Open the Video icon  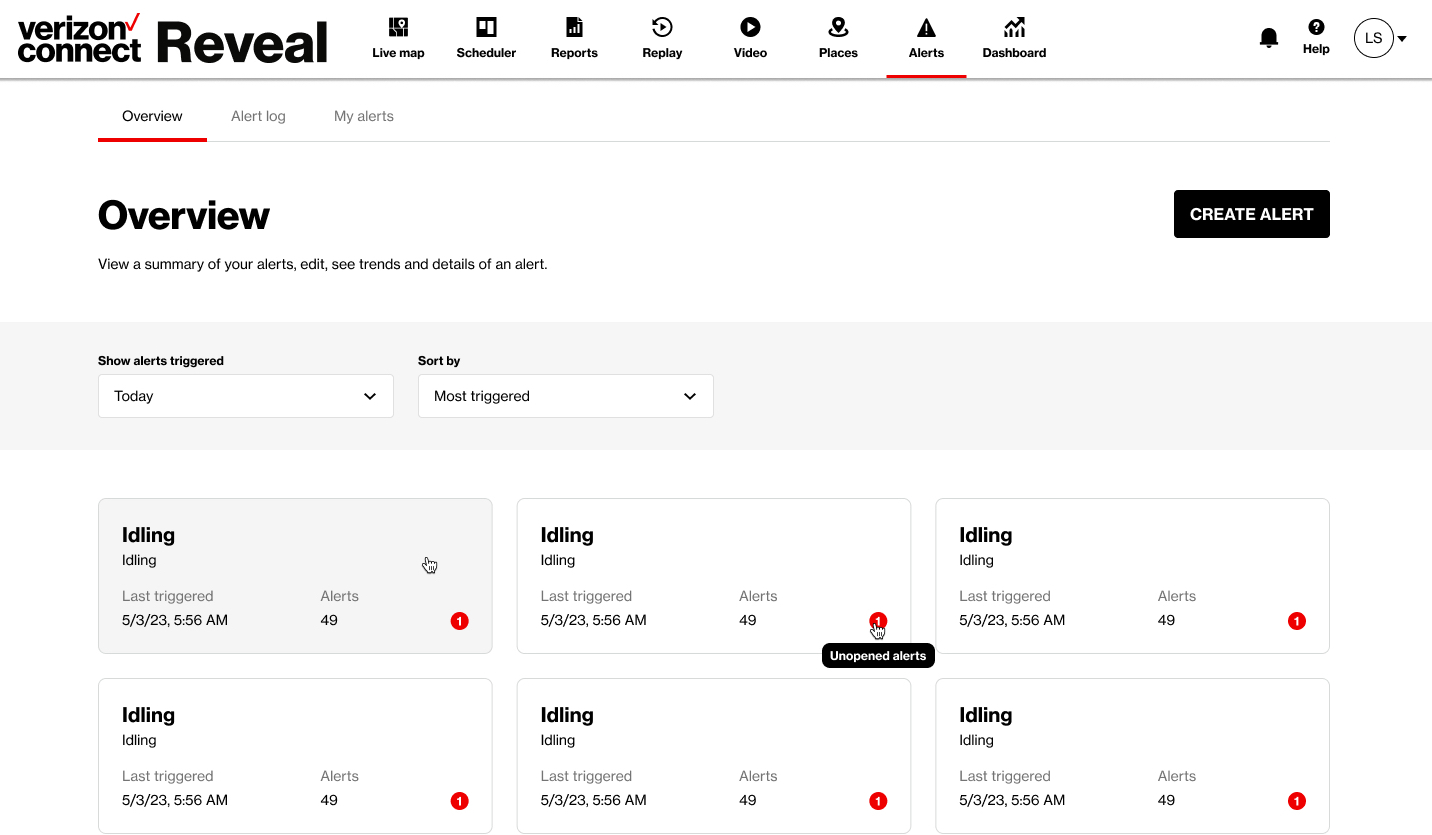[x=749, y=37]
